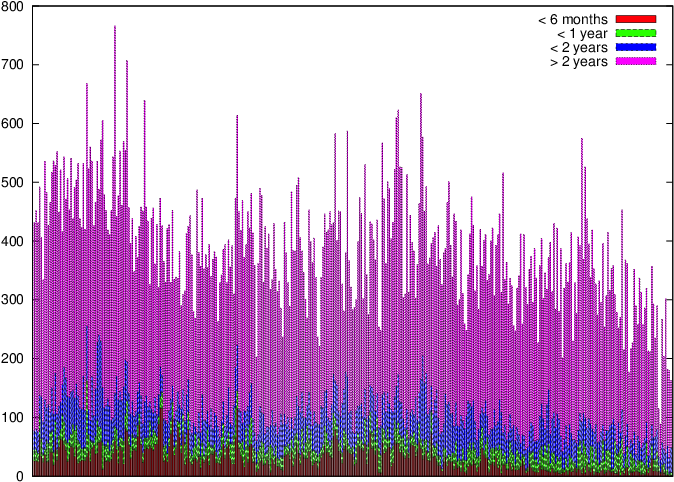Click the dark red band at chart bottom
Viewport: 674px width, 482px height.
300,470
